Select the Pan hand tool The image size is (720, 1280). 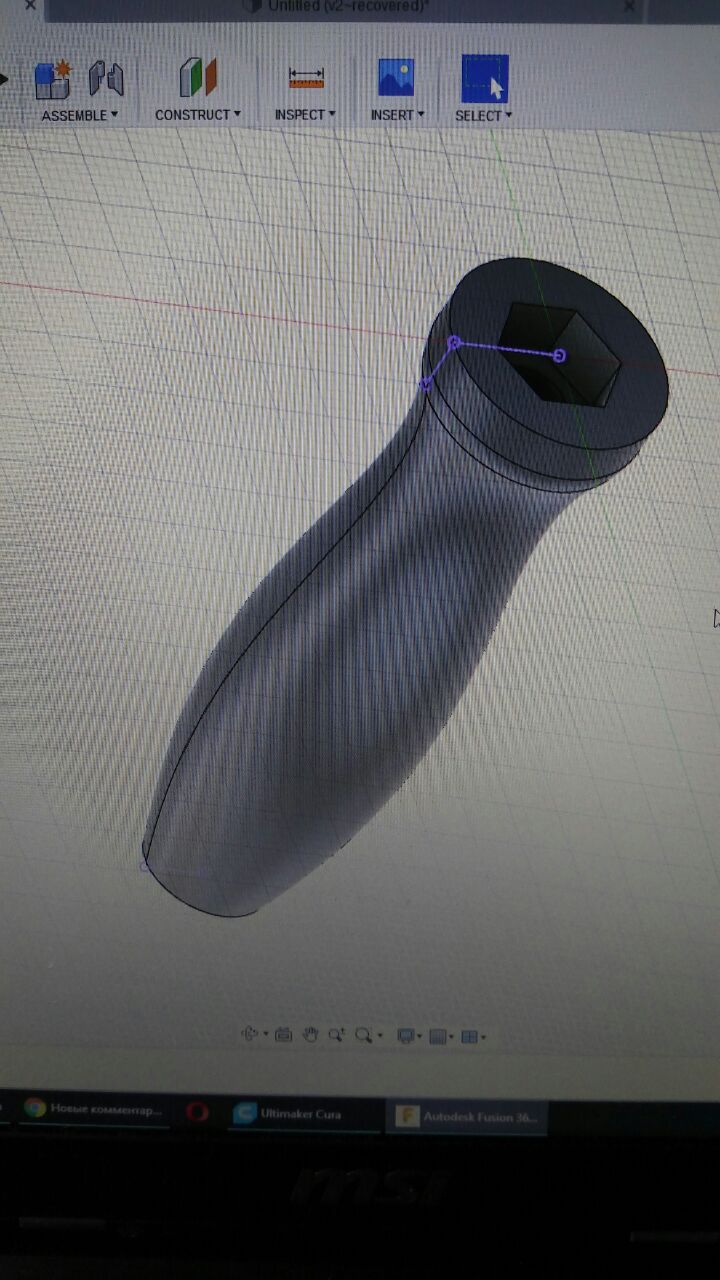[x=310, y=1036]
